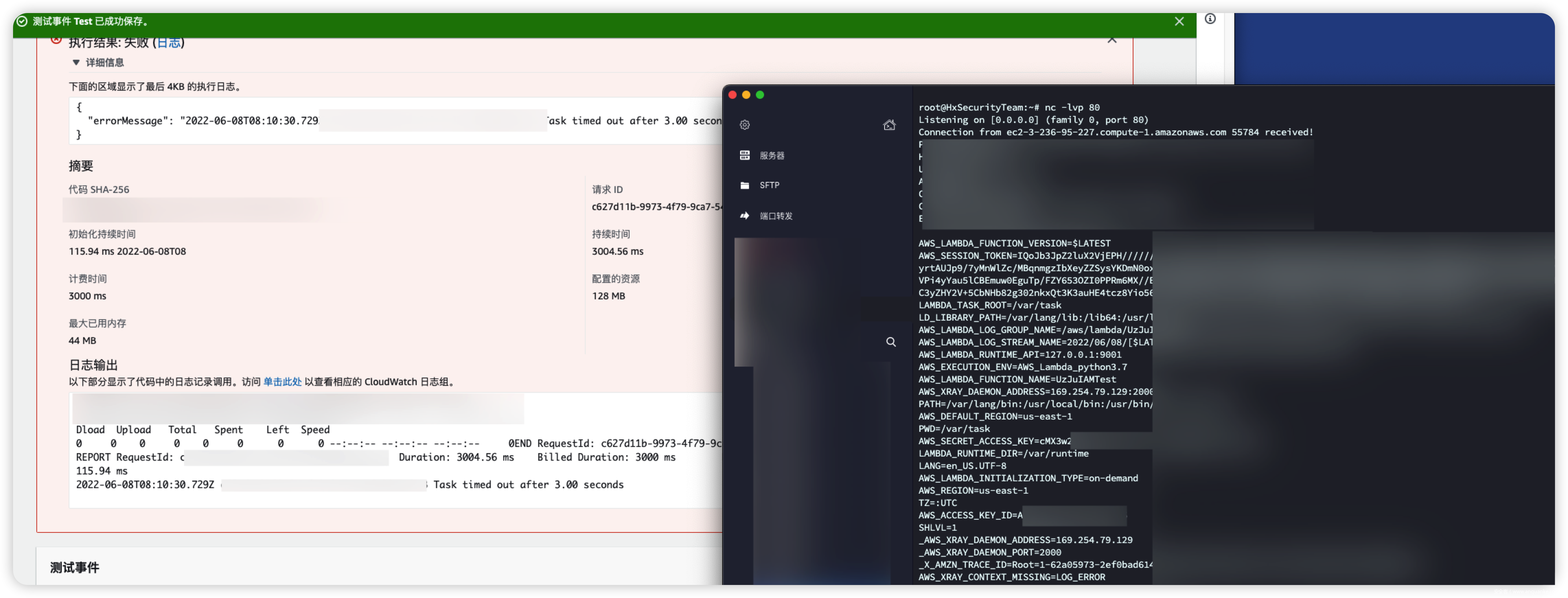Click the green fullscreen button of terminal window
Viewport: 1568px width, 598px height.
[760, 95]
